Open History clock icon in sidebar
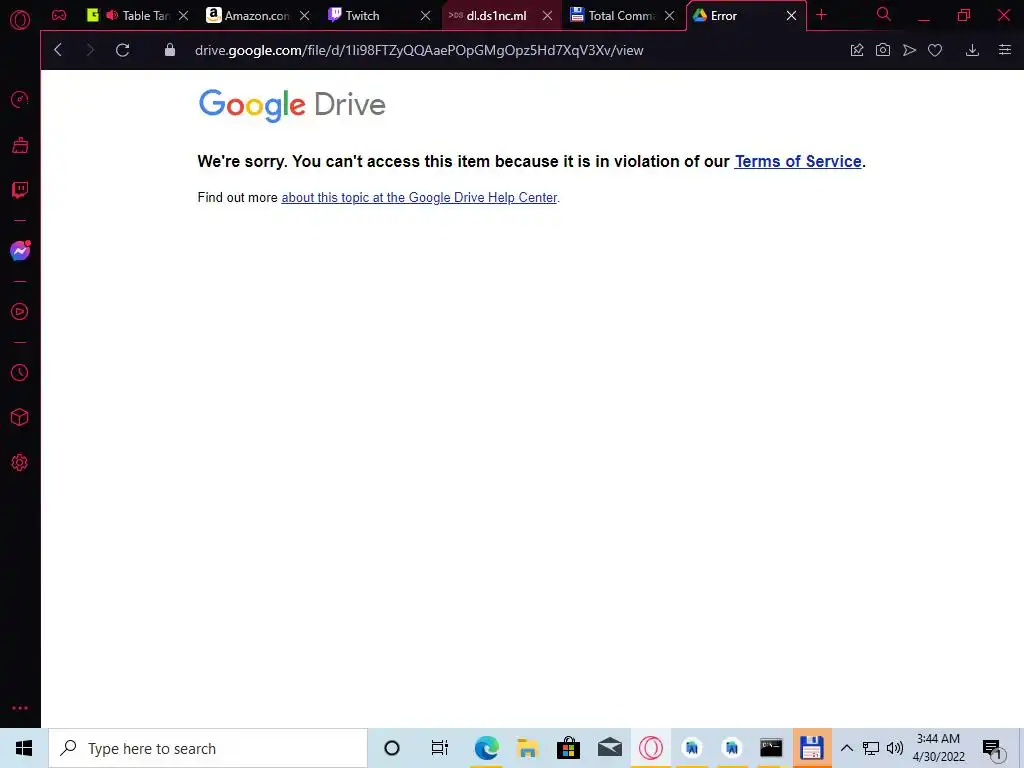The width and height of the screenshot is (1024, 768). 20,372
